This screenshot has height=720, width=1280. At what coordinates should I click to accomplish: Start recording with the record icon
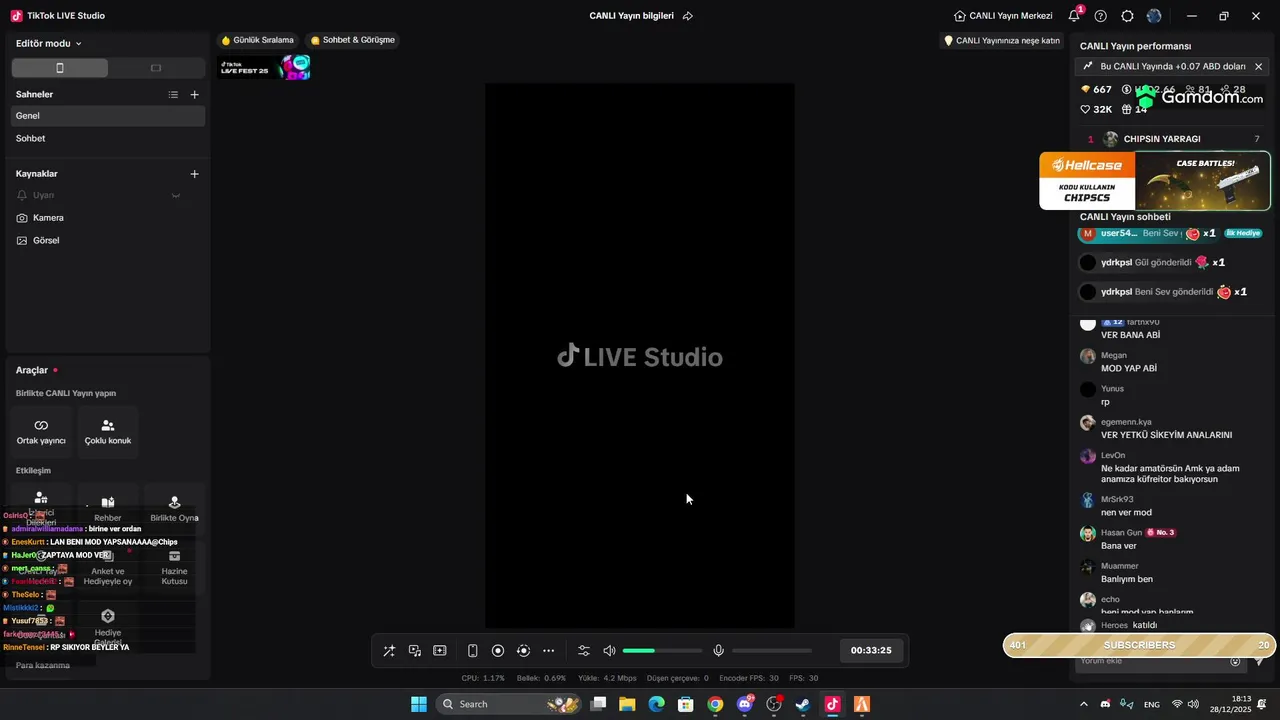498,651
